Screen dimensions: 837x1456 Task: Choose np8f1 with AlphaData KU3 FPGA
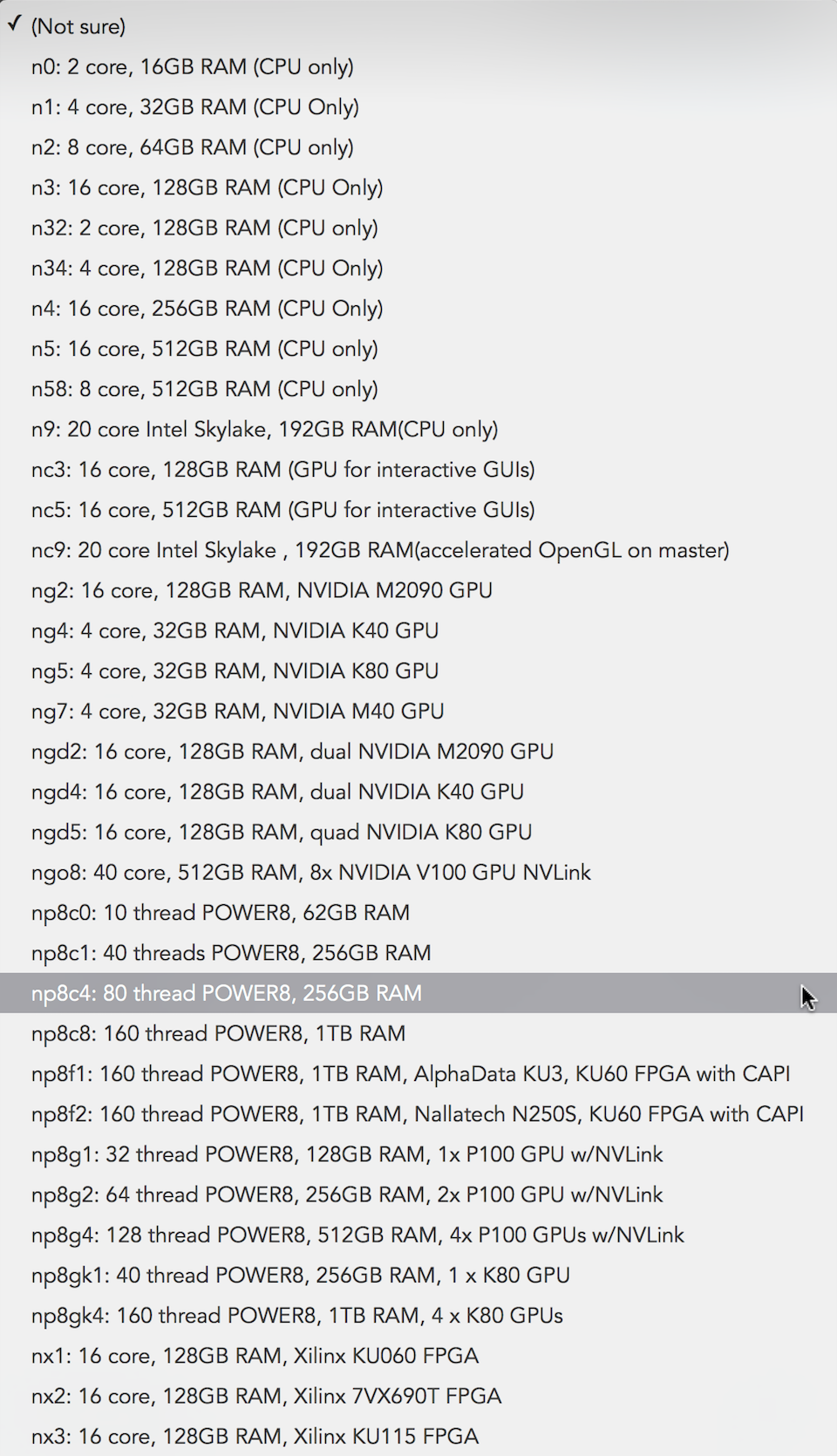point(418,1073)
